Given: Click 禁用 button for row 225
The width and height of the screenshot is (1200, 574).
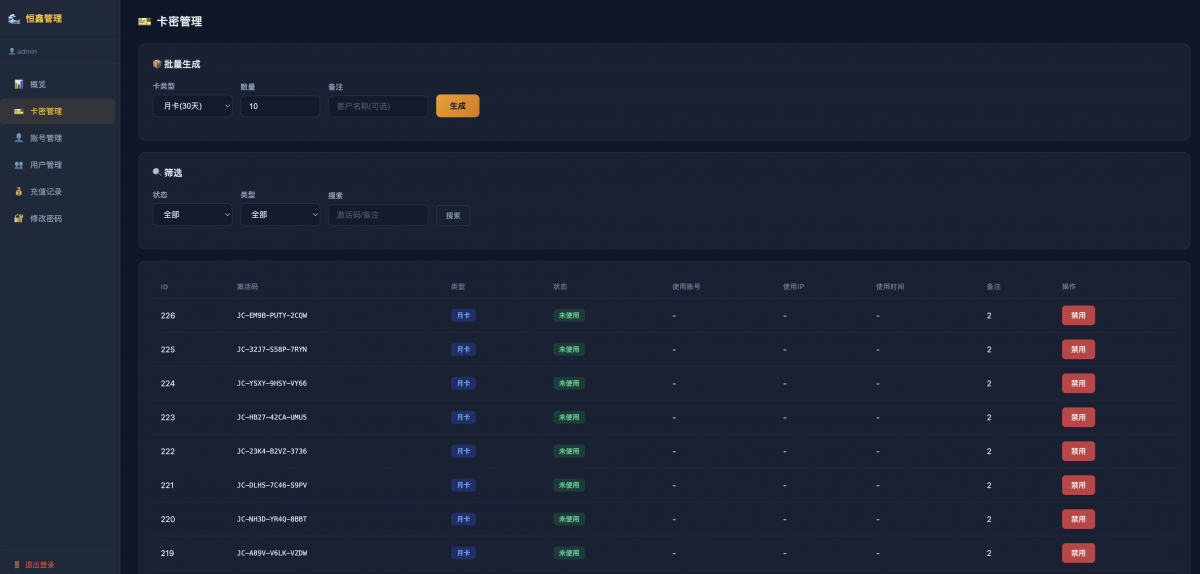Looking at the screenshot, I should tap(1078, 350).
